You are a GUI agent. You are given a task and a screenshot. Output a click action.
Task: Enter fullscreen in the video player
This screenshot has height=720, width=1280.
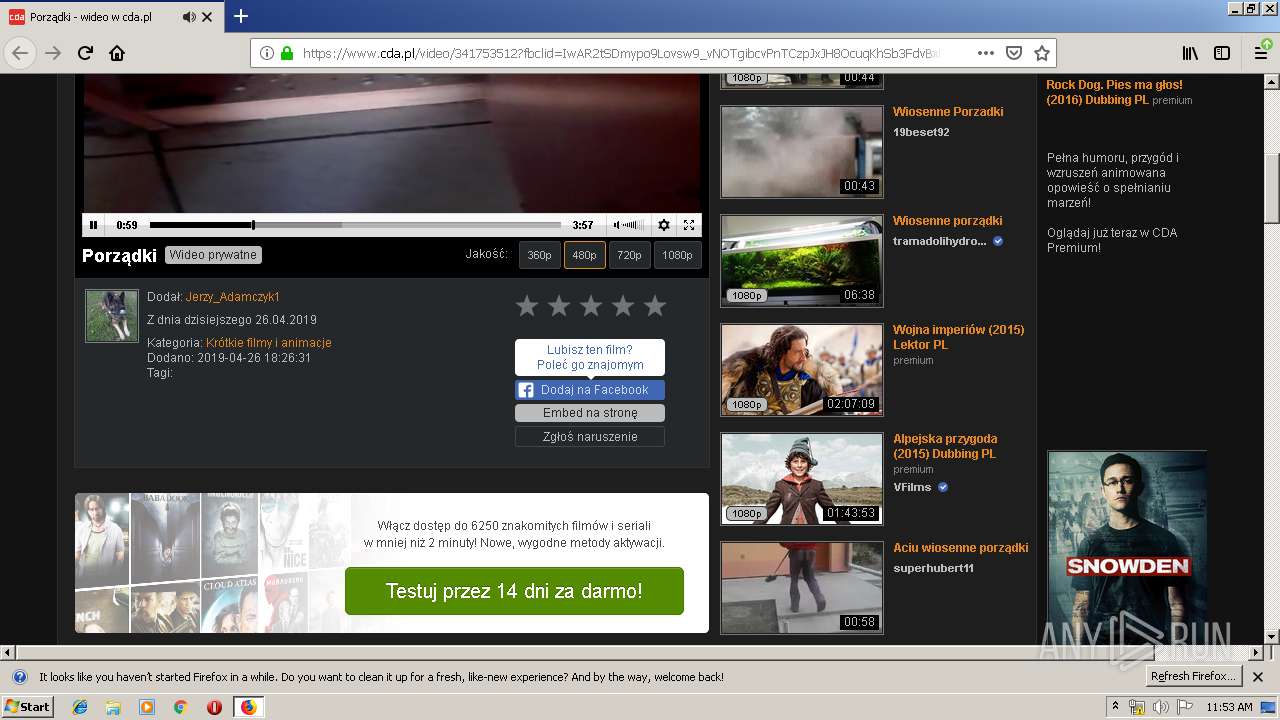click(689, 225)
